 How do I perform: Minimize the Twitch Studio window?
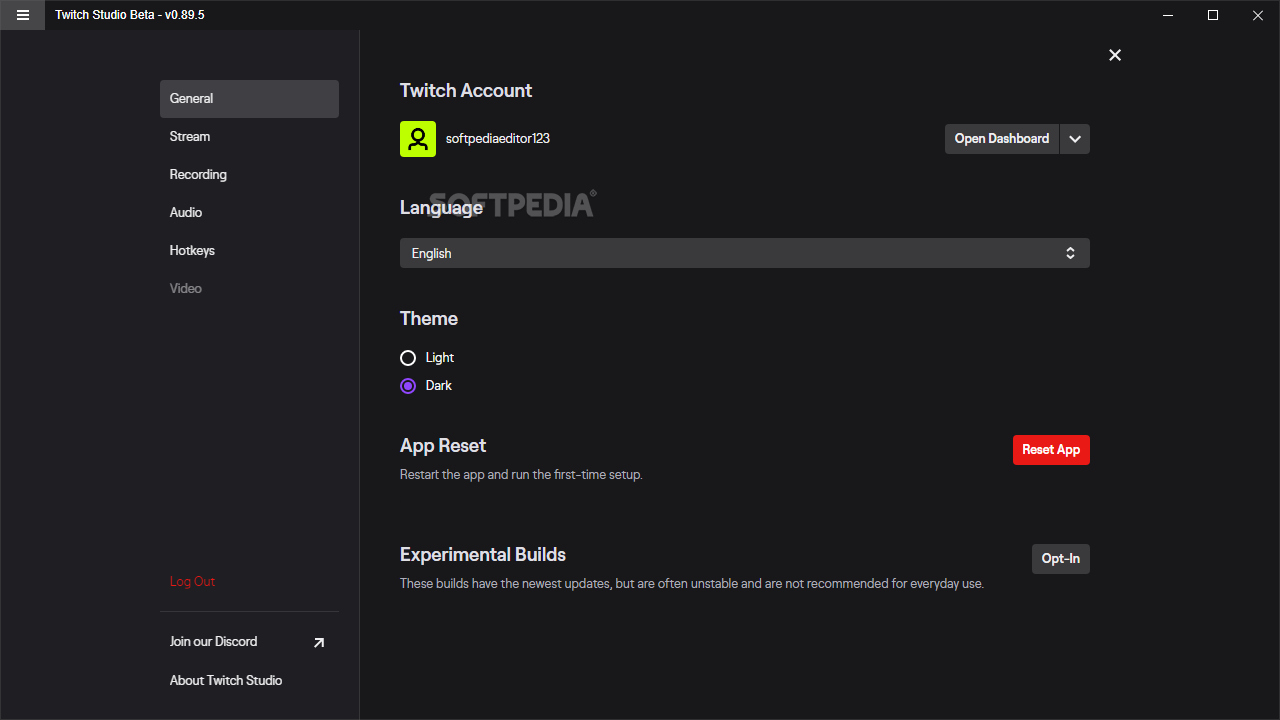[x=1167, y=15]
